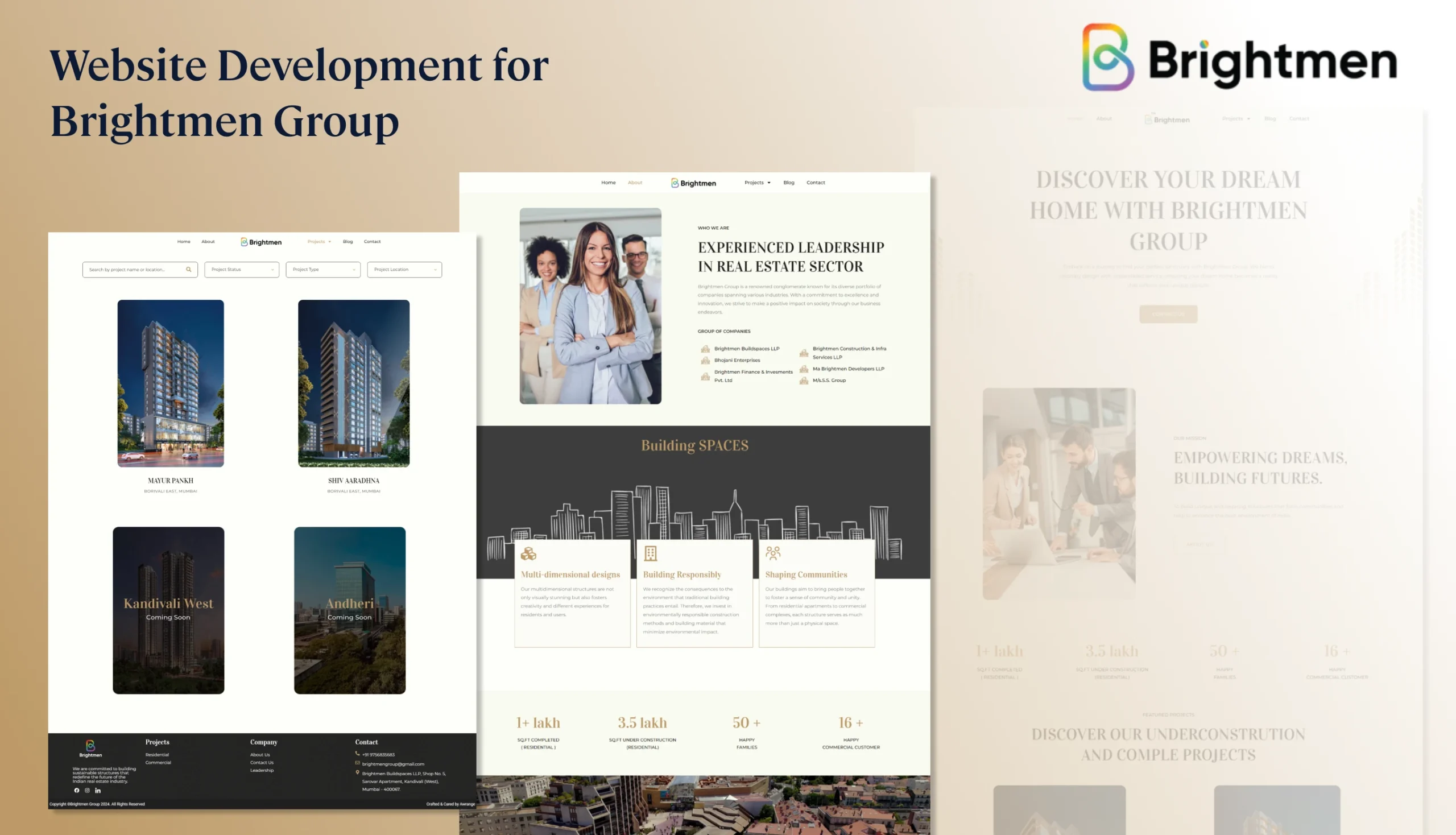The height and width of the screenshot is (835, 1456).
Task: Click the search magnifier icon in the projects search box
Action: (x=189, y=270)
